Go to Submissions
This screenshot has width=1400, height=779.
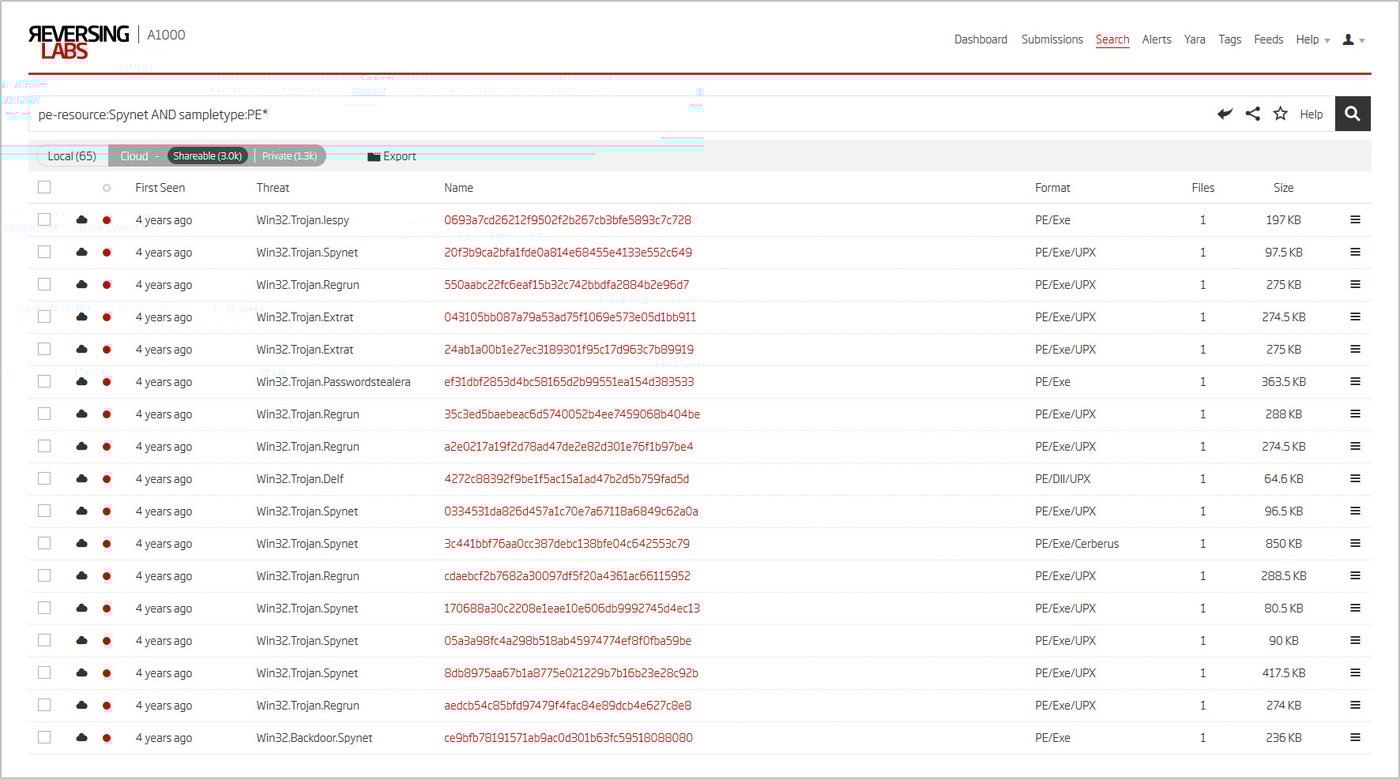[x=1052, y=40]
